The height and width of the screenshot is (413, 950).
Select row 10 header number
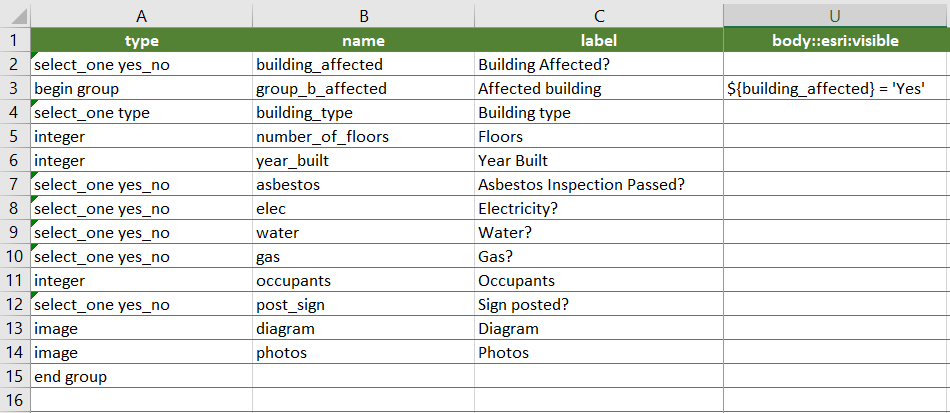(x=14, y=257)
